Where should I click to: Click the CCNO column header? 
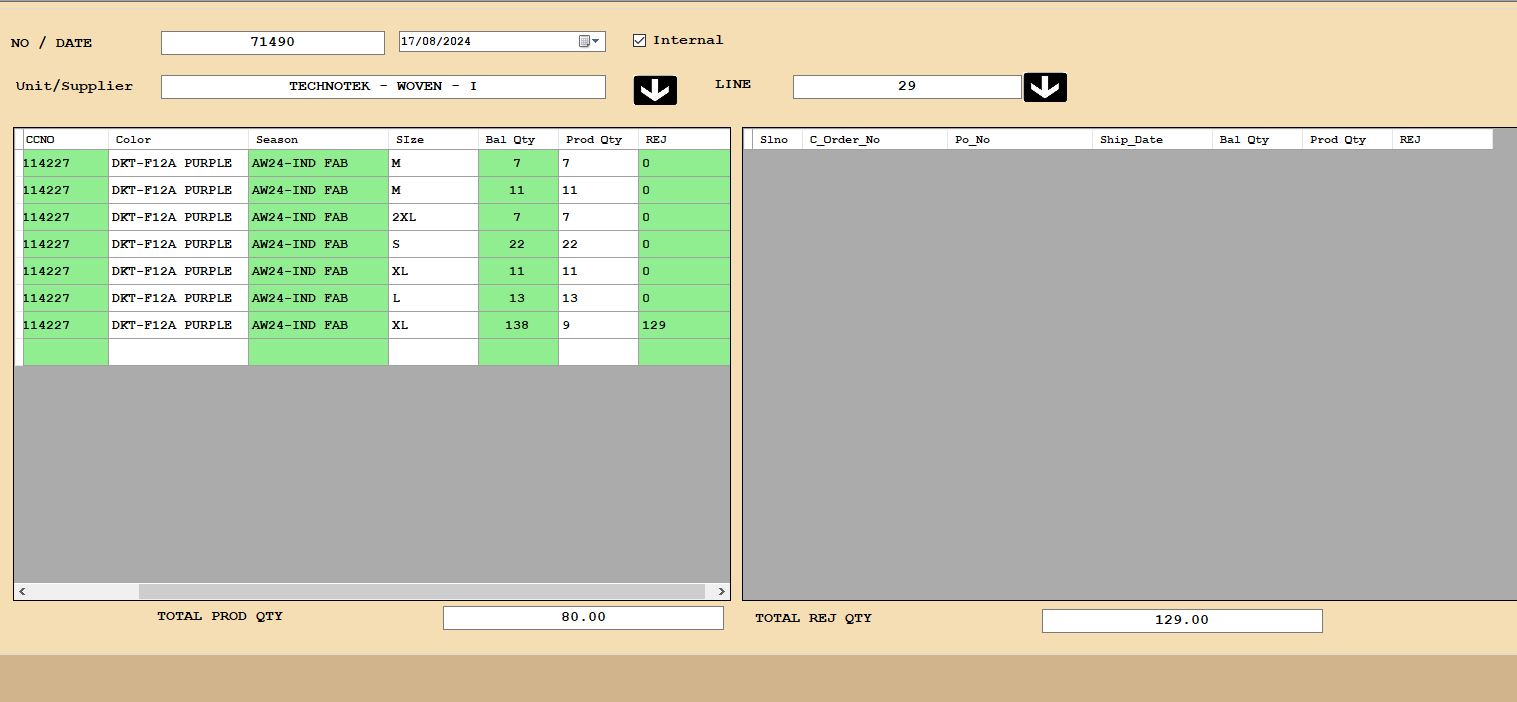click(65, 139)
